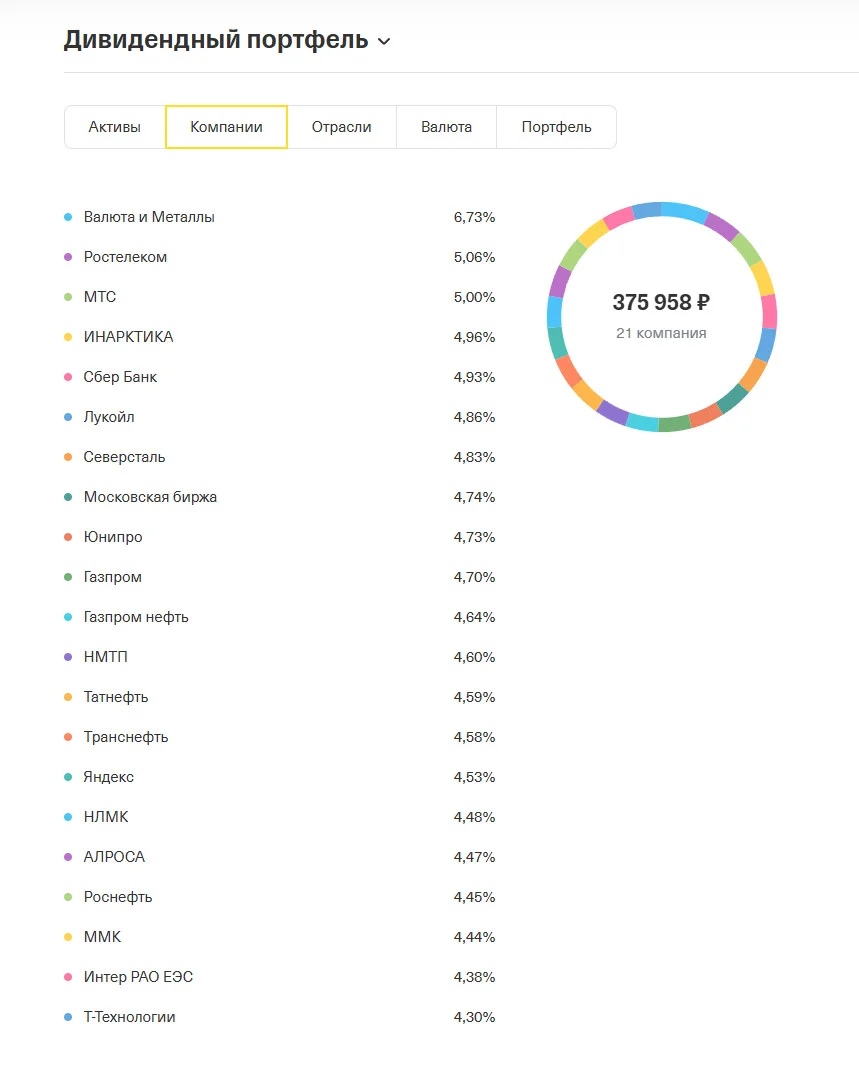Image resolution: width=859 pixels, height=1065 pixels.
Task: Click the 21 компания label in chart
Action: (x=661, y=333)
